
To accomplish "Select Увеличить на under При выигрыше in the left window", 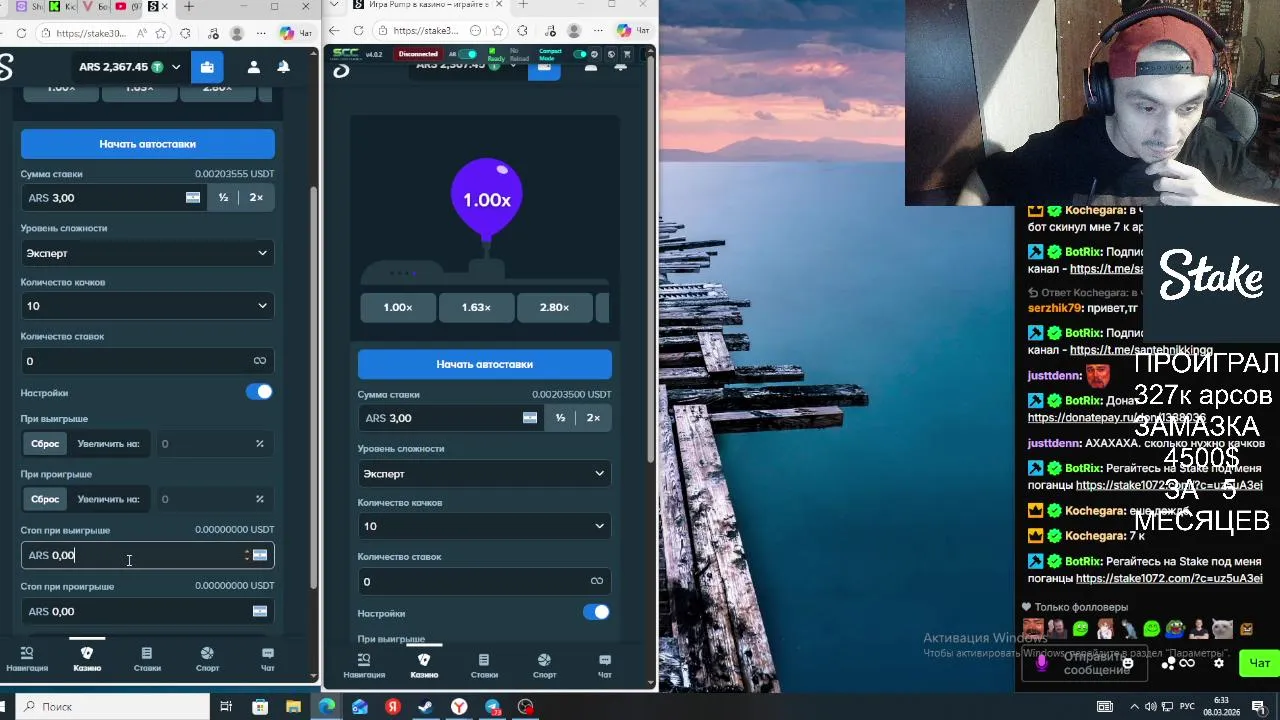I will 108,443.
